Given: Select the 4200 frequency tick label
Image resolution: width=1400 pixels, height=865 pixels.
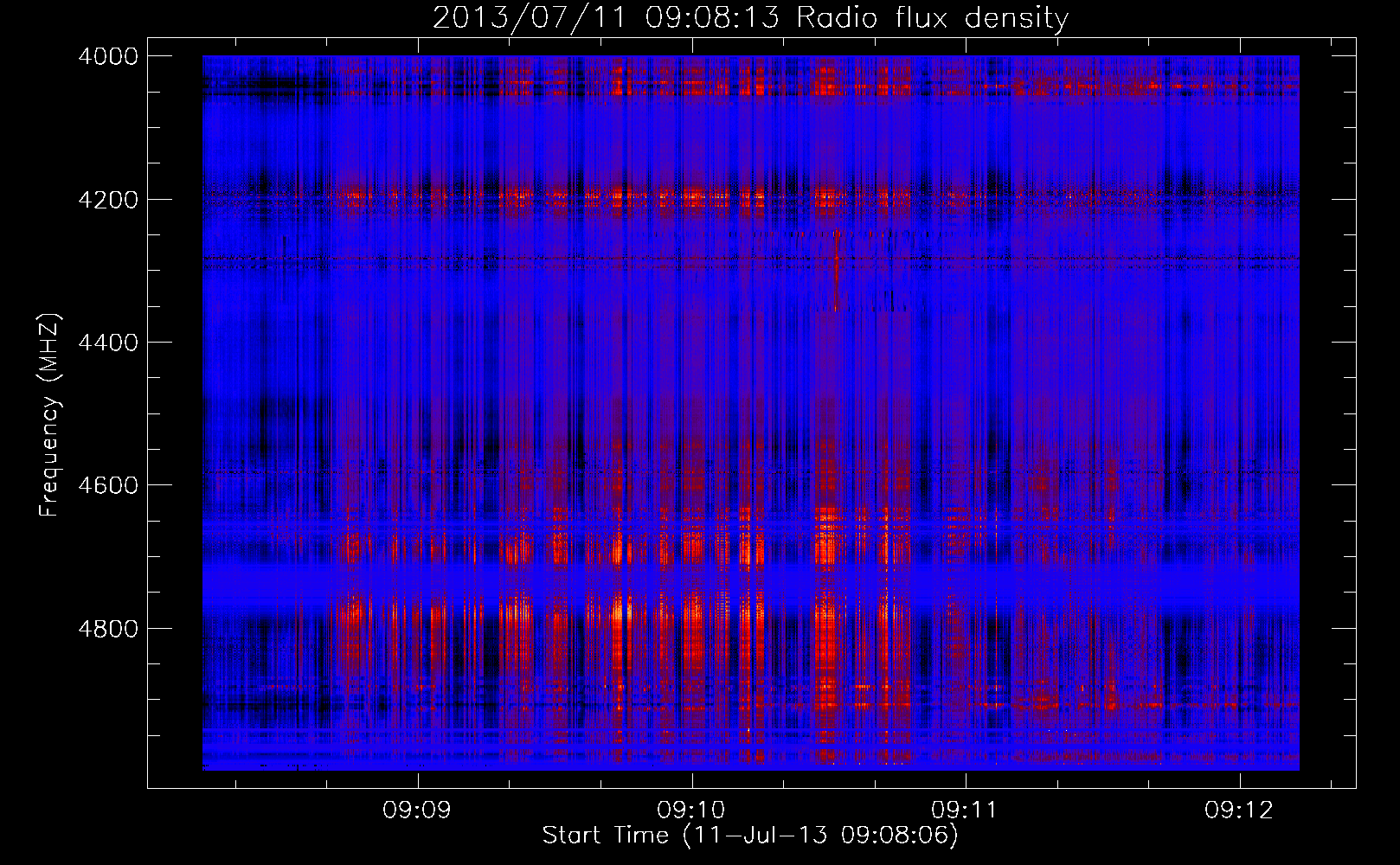Looking at the screenshot, I should click(108, 200).
